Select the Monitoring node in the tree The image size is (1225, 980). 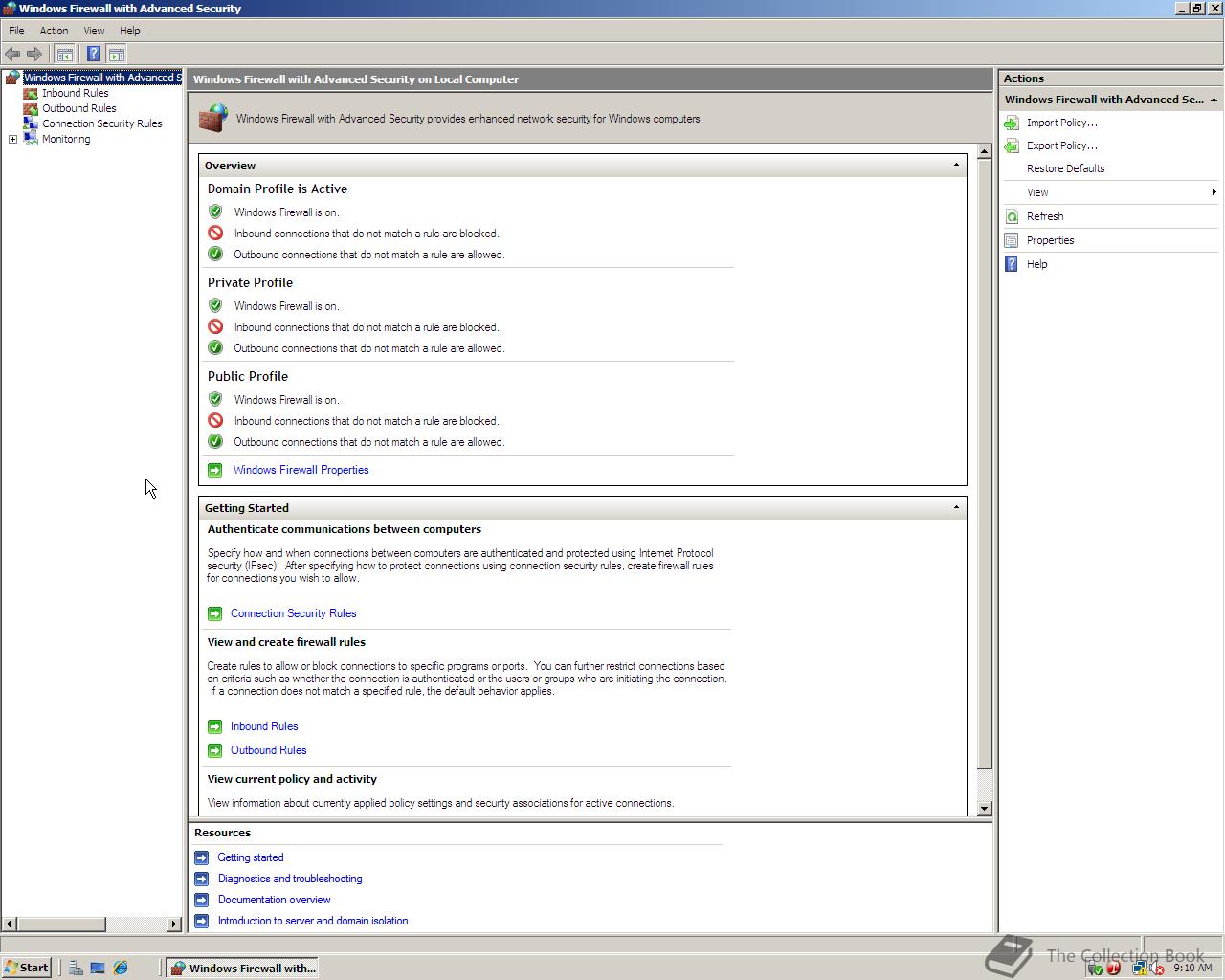[x=66, y=139]
